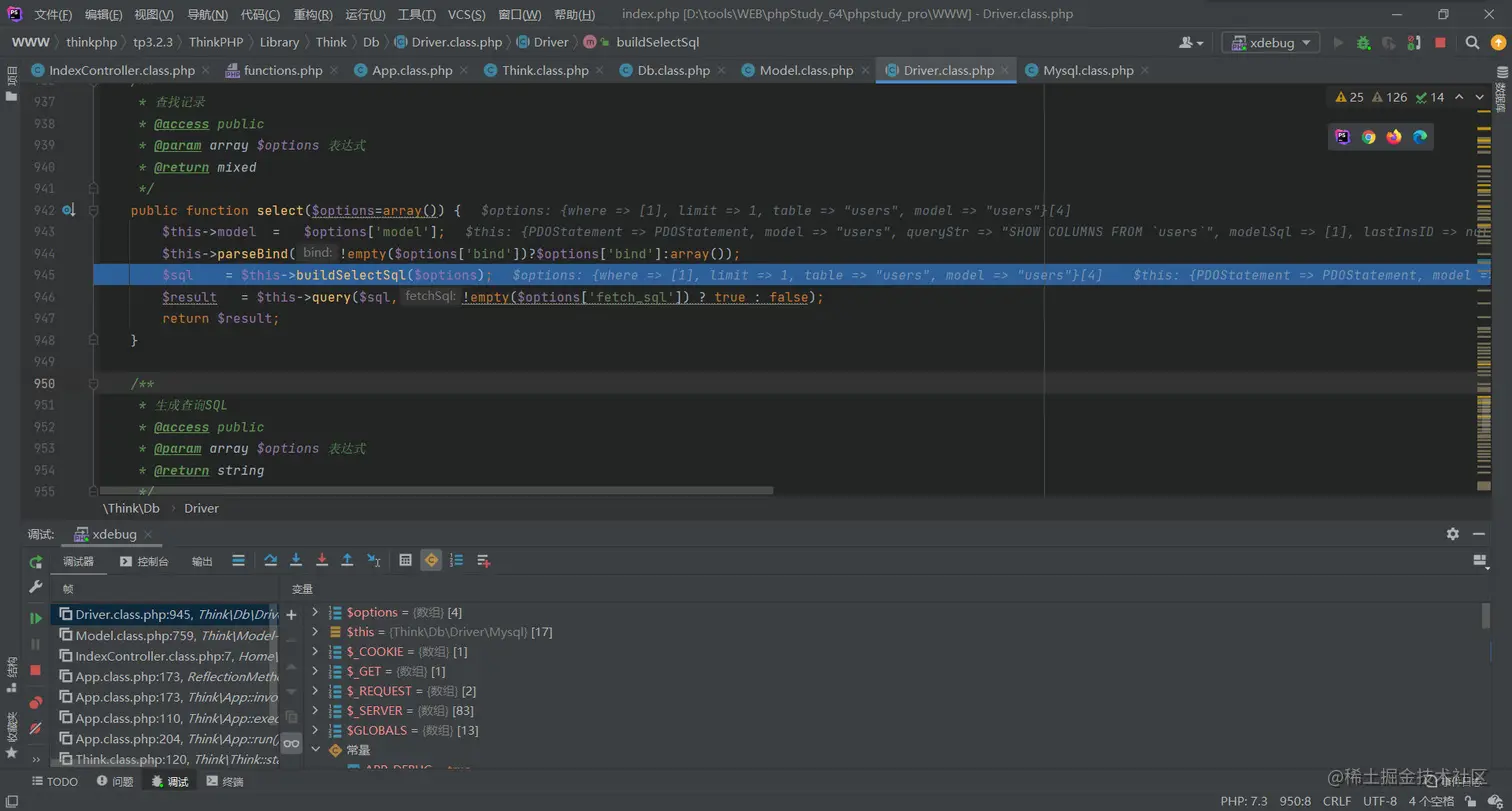The image size is (1512, 811).
Task: Click add-to-watches list icon with red plus
Action: click(x=483, y=560)
